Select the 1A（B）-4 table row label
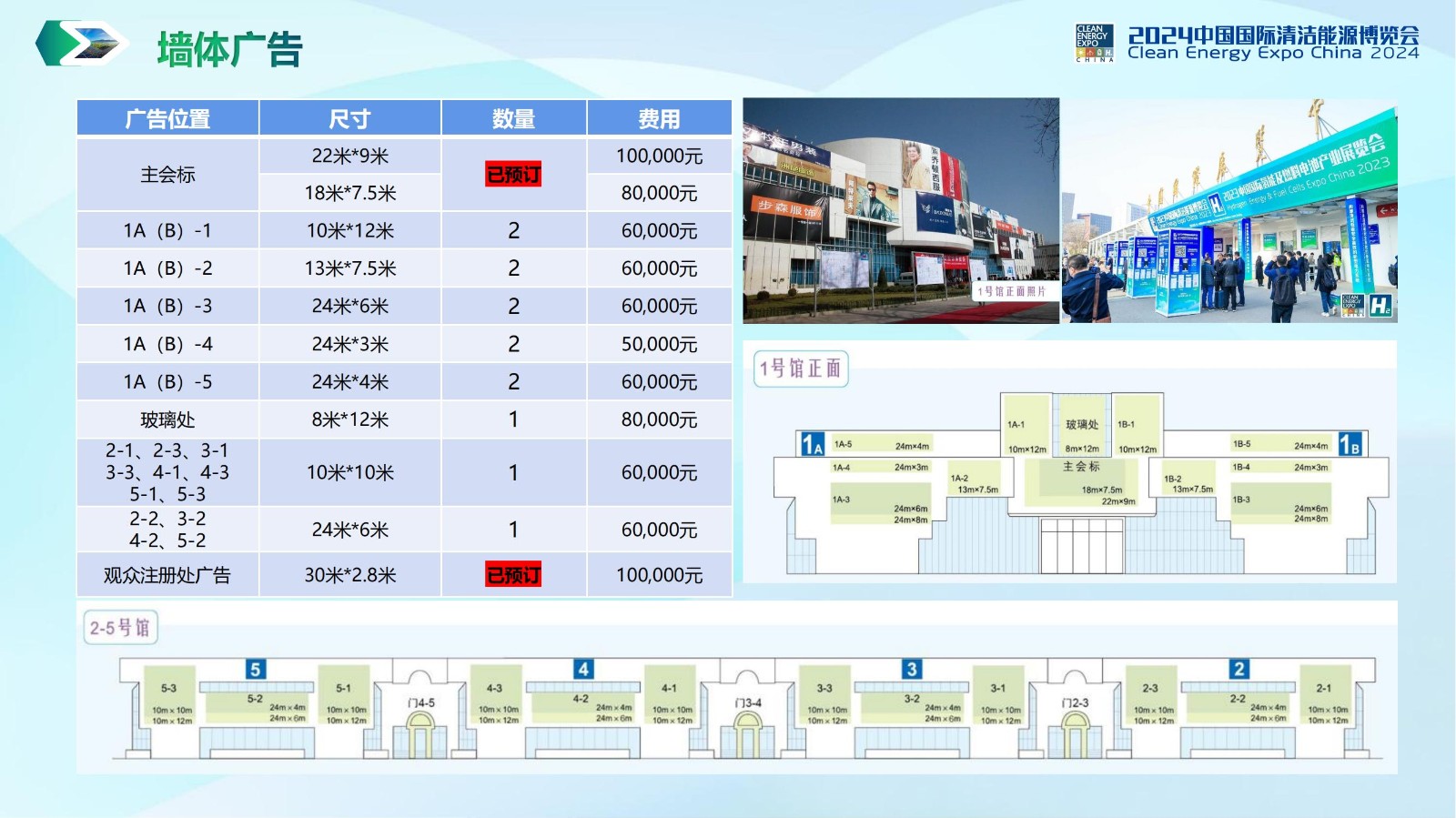This screenshot has width=1456, height=818. (x=167, y=344)
